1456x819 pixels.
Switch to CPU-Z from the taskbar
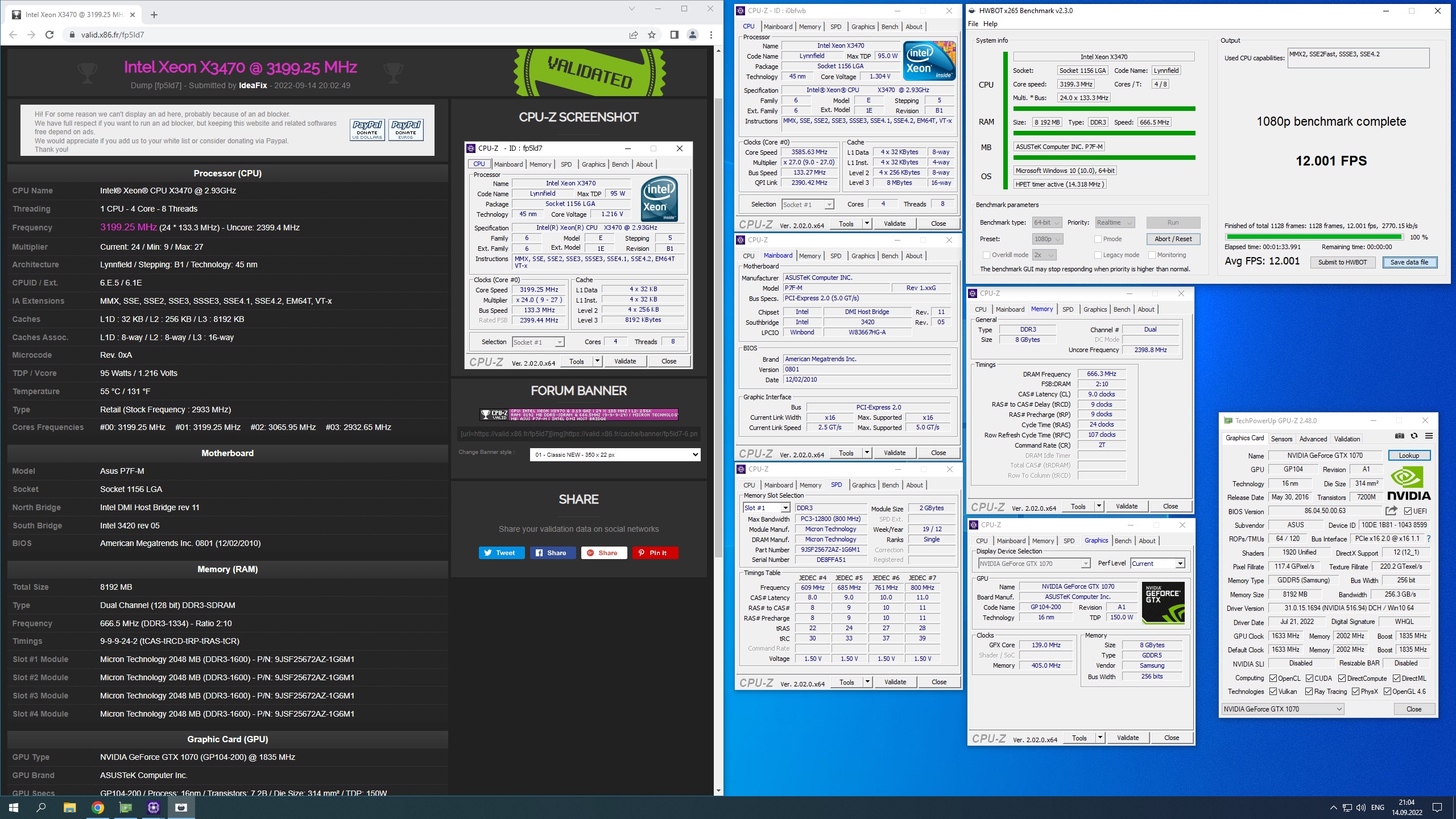click(x=153, y=807)
